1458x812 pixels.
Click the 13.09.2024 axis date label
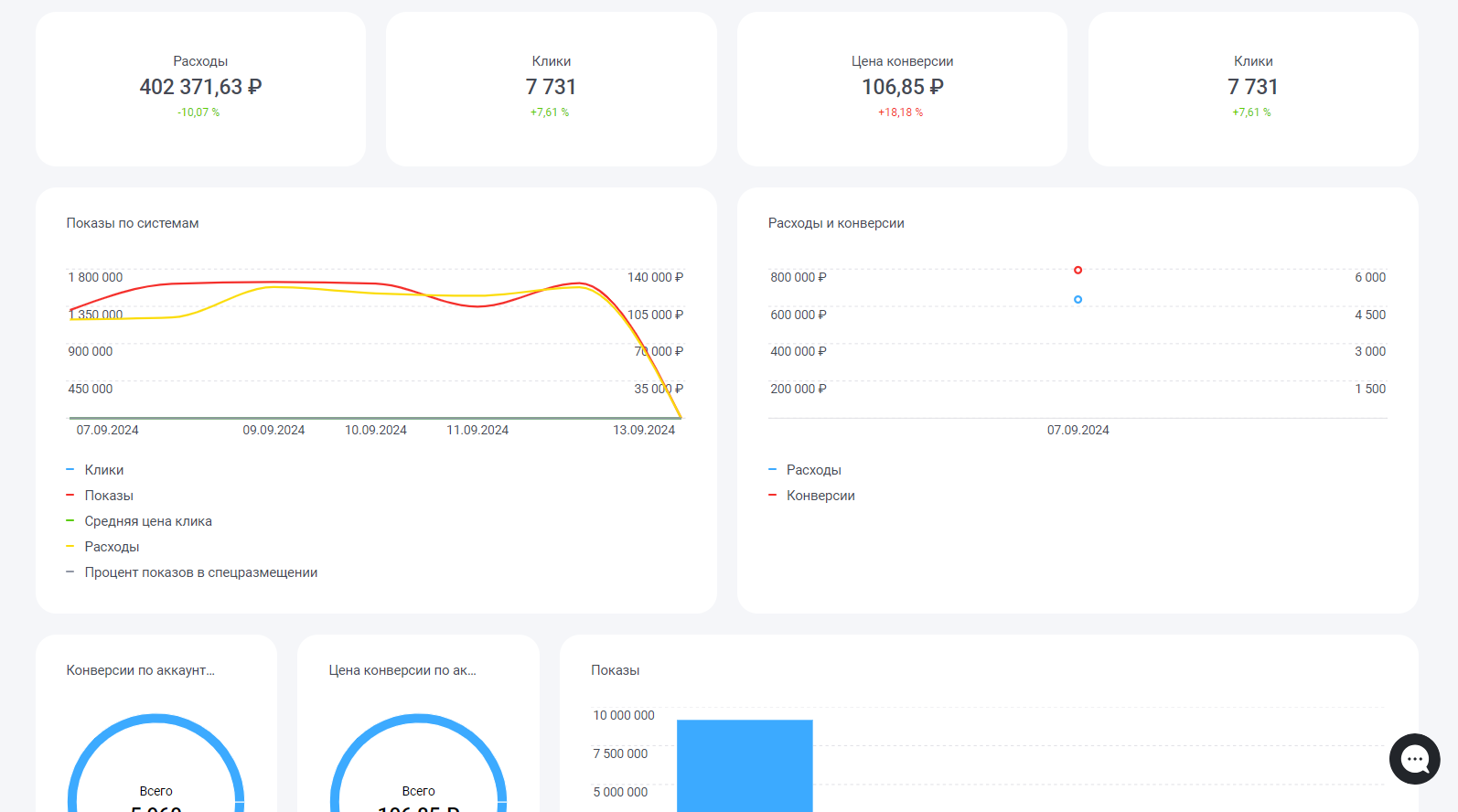(x=644, y=430)
